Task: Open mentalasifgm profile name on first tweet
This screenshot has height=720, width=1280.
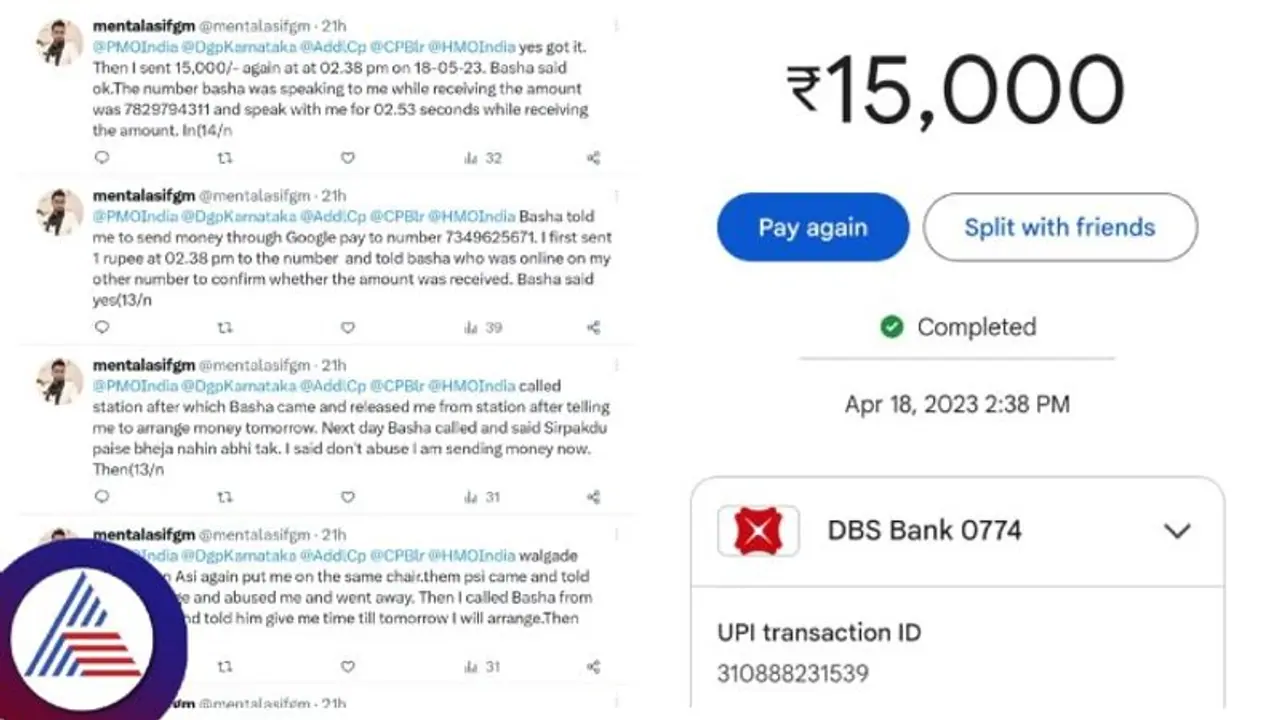Action: click(x=144, y=25)
